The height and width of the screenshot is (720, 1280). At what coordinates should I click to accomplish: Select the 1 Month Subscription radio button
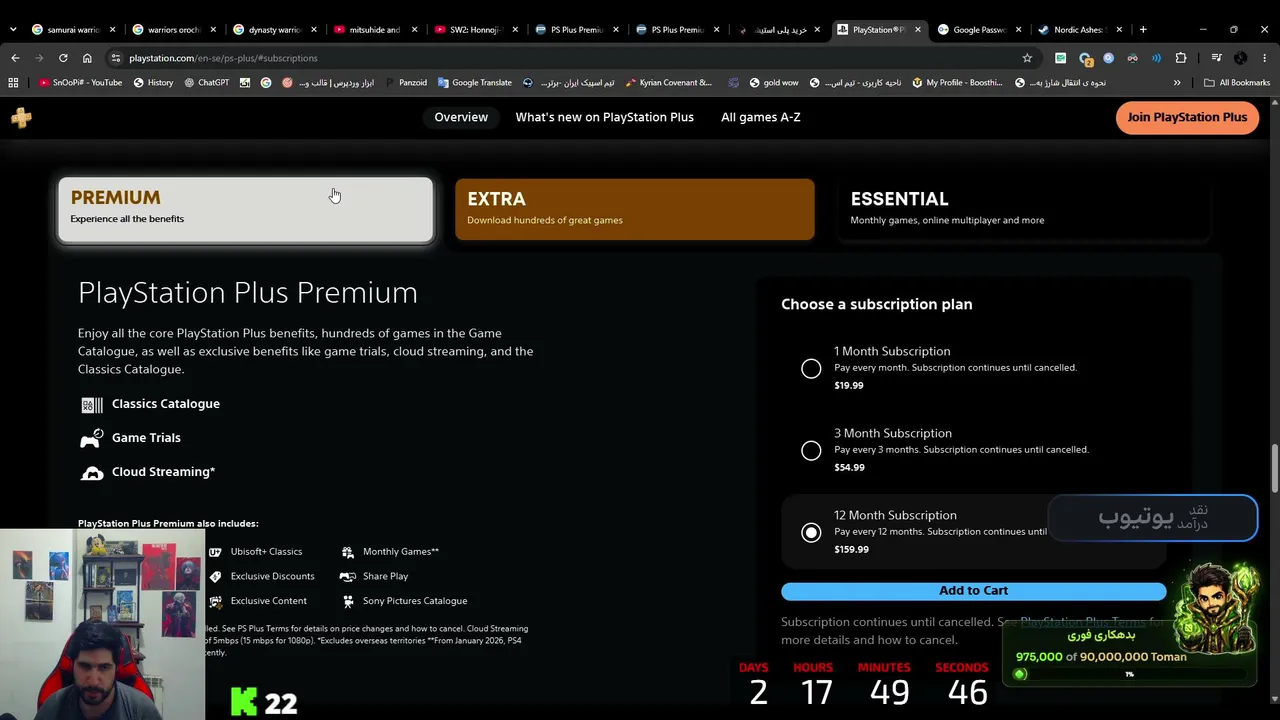coord(811,369)
